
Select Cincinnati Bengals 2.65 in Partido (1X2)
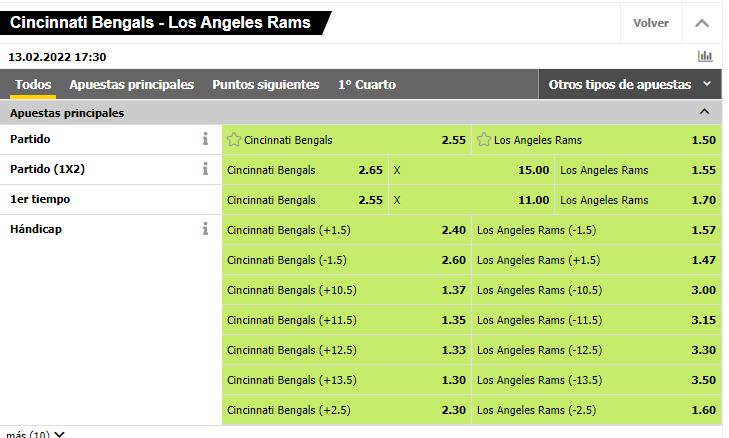point(305,170)
